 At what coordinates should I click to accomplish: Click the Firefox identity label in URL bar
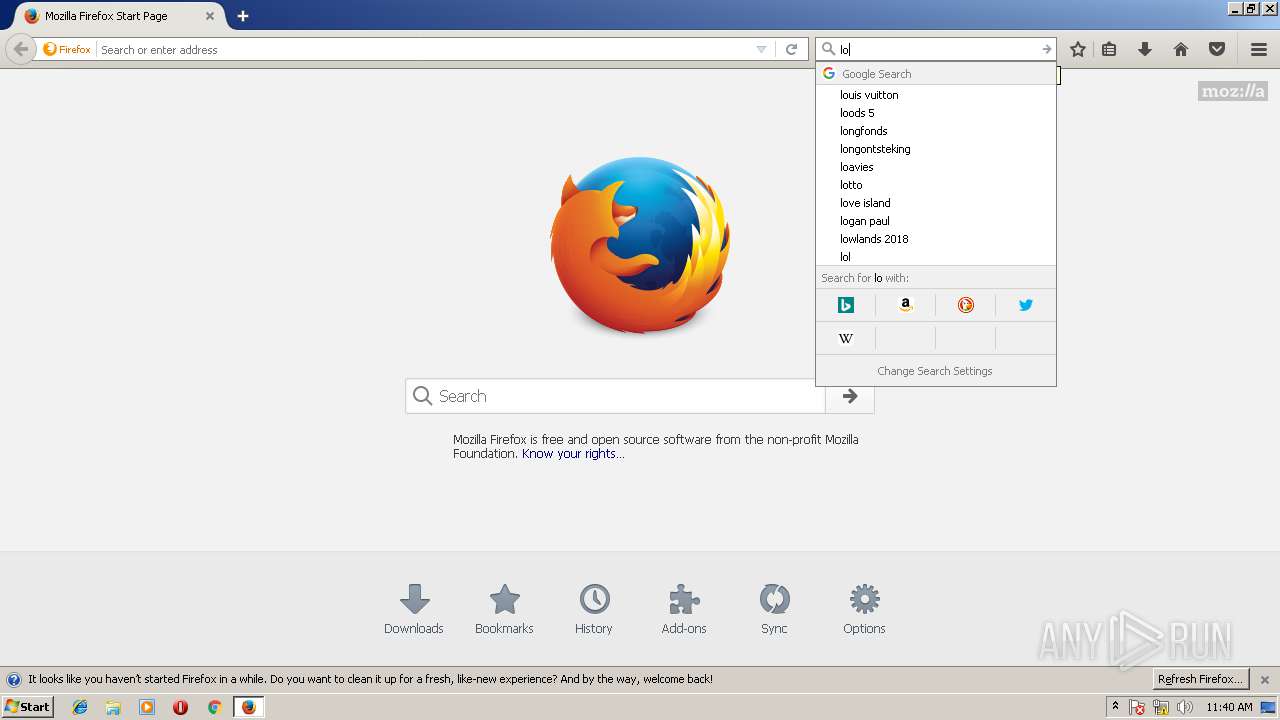[67, 49]
